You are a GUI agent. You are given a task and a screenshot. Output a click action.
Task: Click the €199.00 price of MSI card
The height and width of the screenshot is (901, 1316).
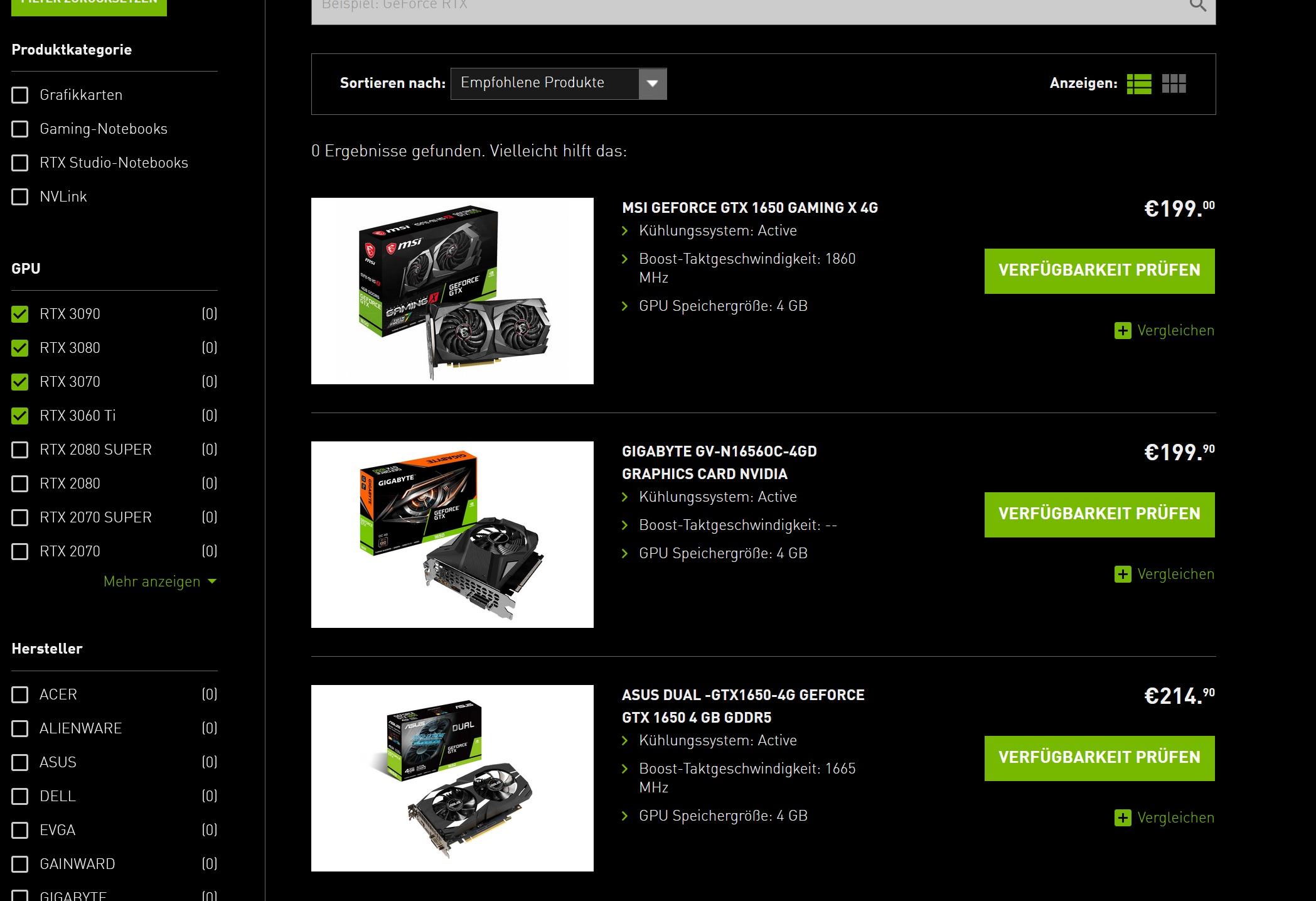[1179, 209]
